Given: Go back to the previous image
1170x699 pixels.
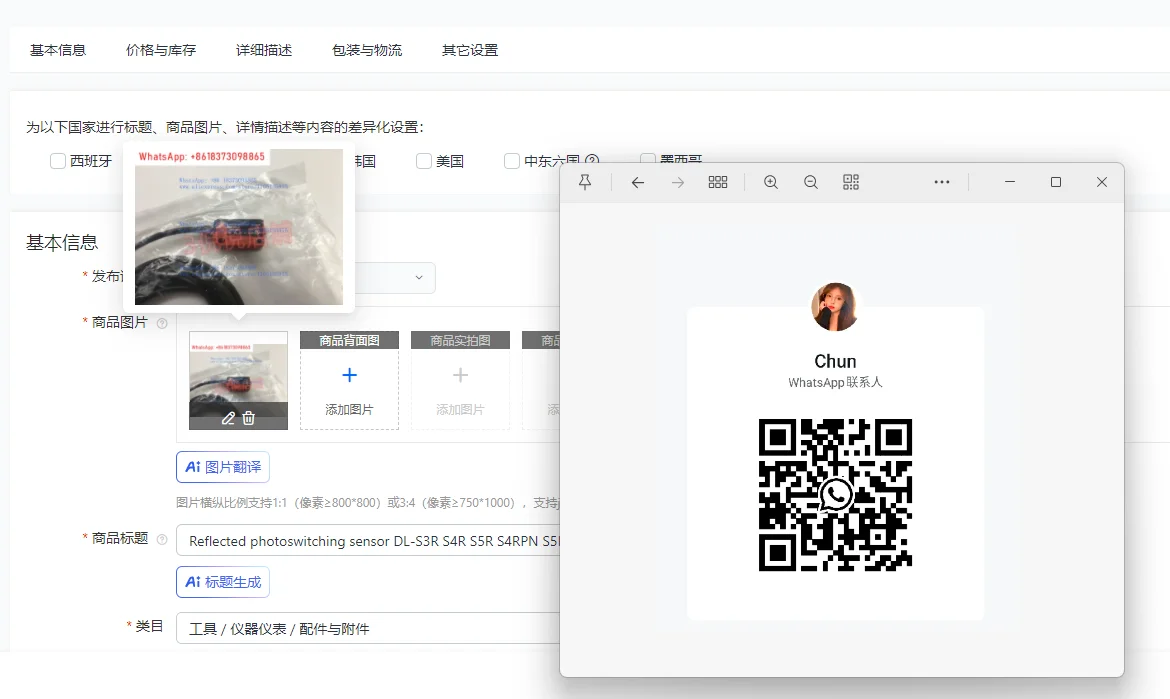Looking at the screenshot, I should click(637, 182).
